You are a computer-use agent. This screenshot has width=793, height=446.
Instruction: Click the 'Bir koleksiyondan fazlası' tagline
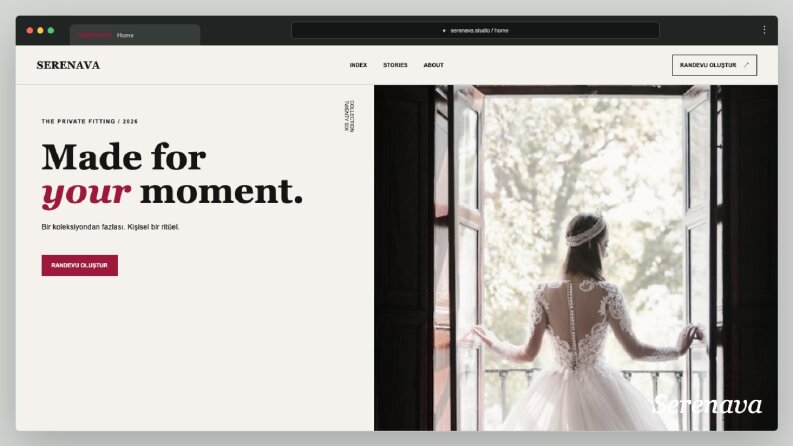110,227
